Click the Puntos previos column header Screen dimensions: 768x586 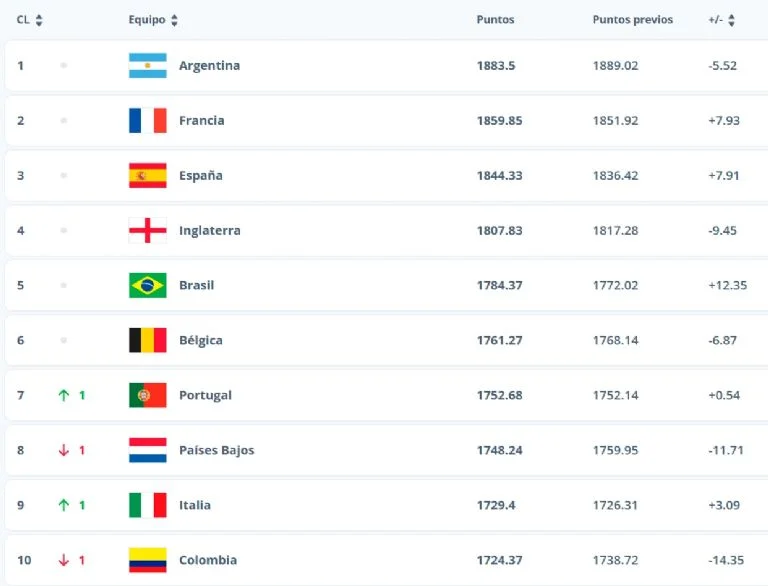click(632, 20)
